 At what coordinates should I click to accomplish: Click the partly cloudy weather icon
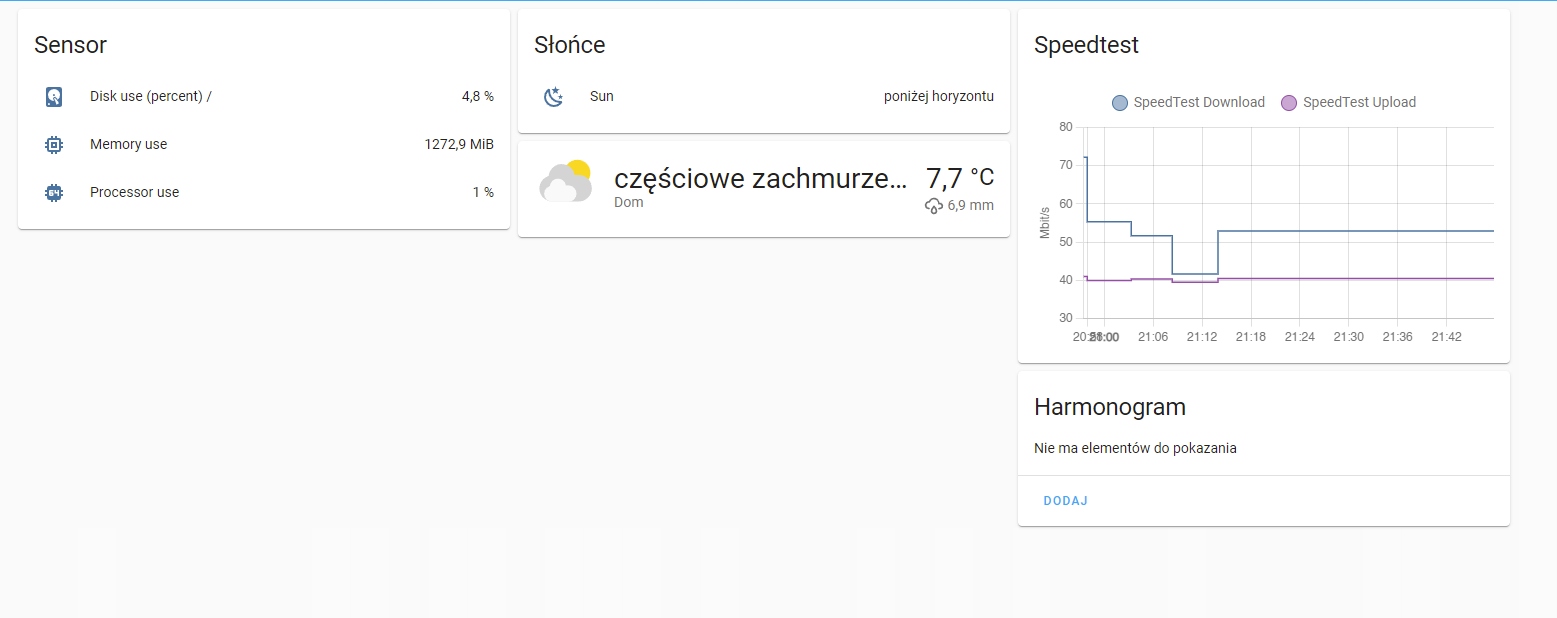(565, 182)
